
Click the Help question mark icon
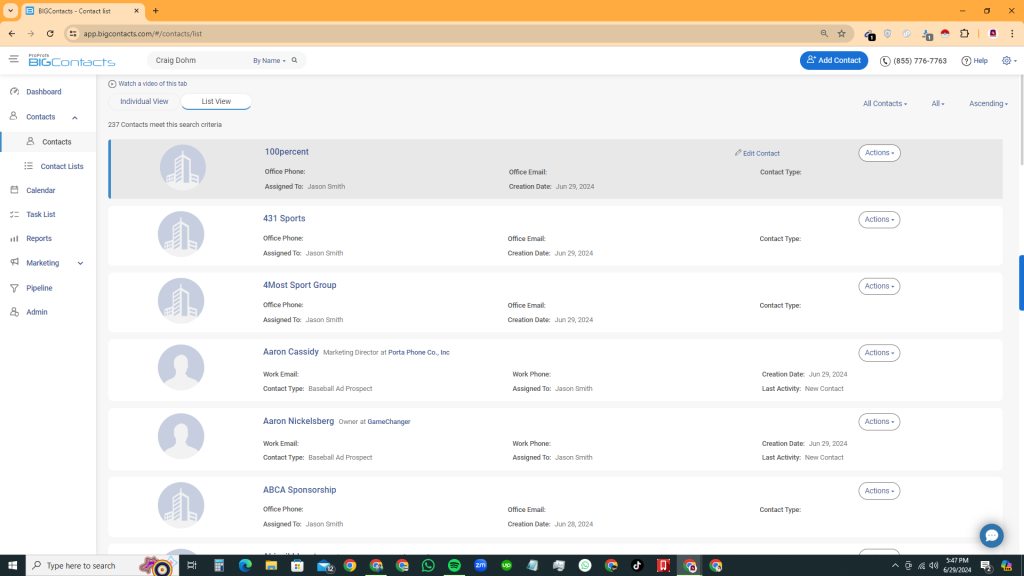coord(967,61)
